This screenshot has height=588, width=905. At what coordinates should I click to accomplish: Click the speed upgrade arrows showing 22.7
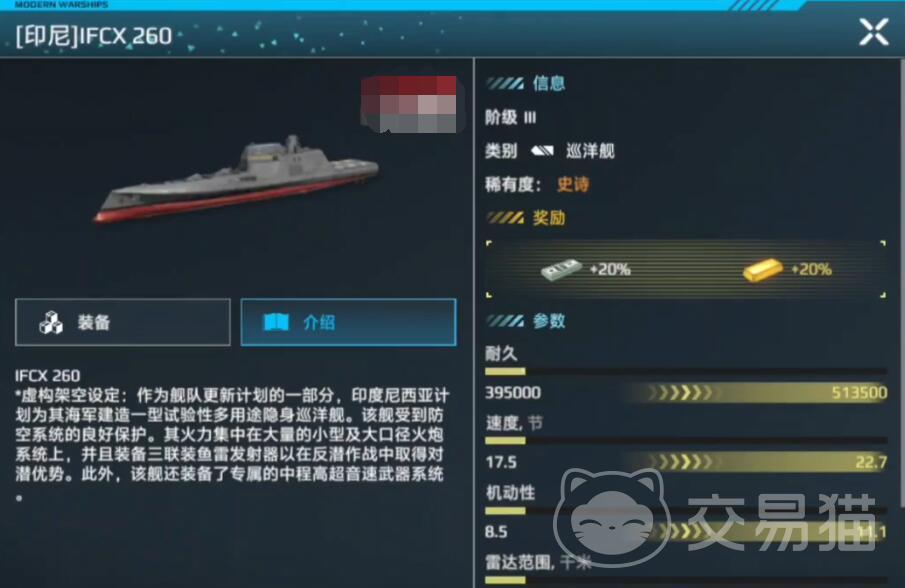click(x=757, y=462)
